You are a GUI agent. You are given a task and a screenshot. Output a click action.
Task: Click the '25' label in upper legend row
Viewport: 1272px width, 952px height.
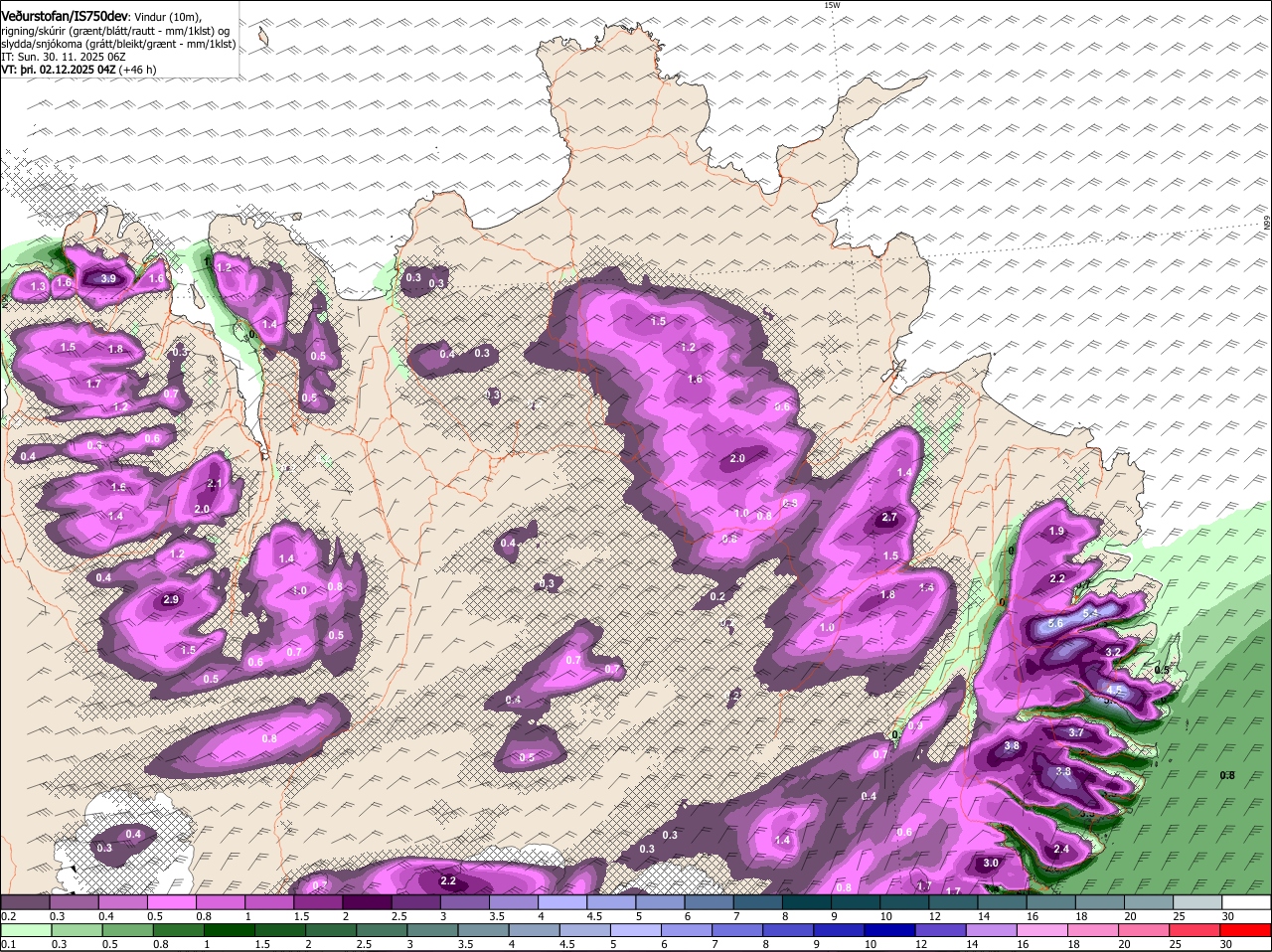(1180, 916)
